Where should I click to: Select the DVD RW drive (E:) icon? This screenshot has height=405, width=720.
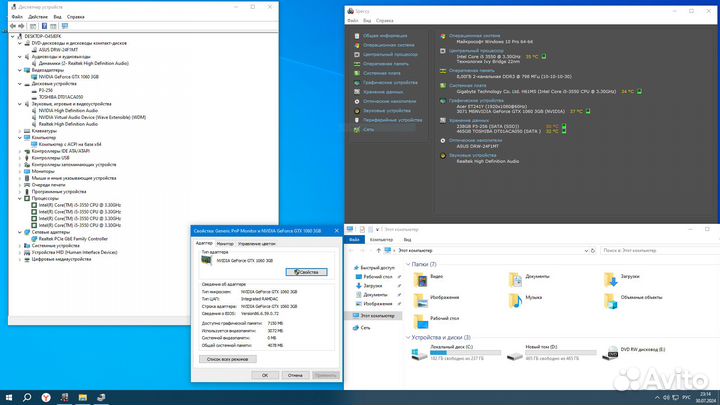611,353
